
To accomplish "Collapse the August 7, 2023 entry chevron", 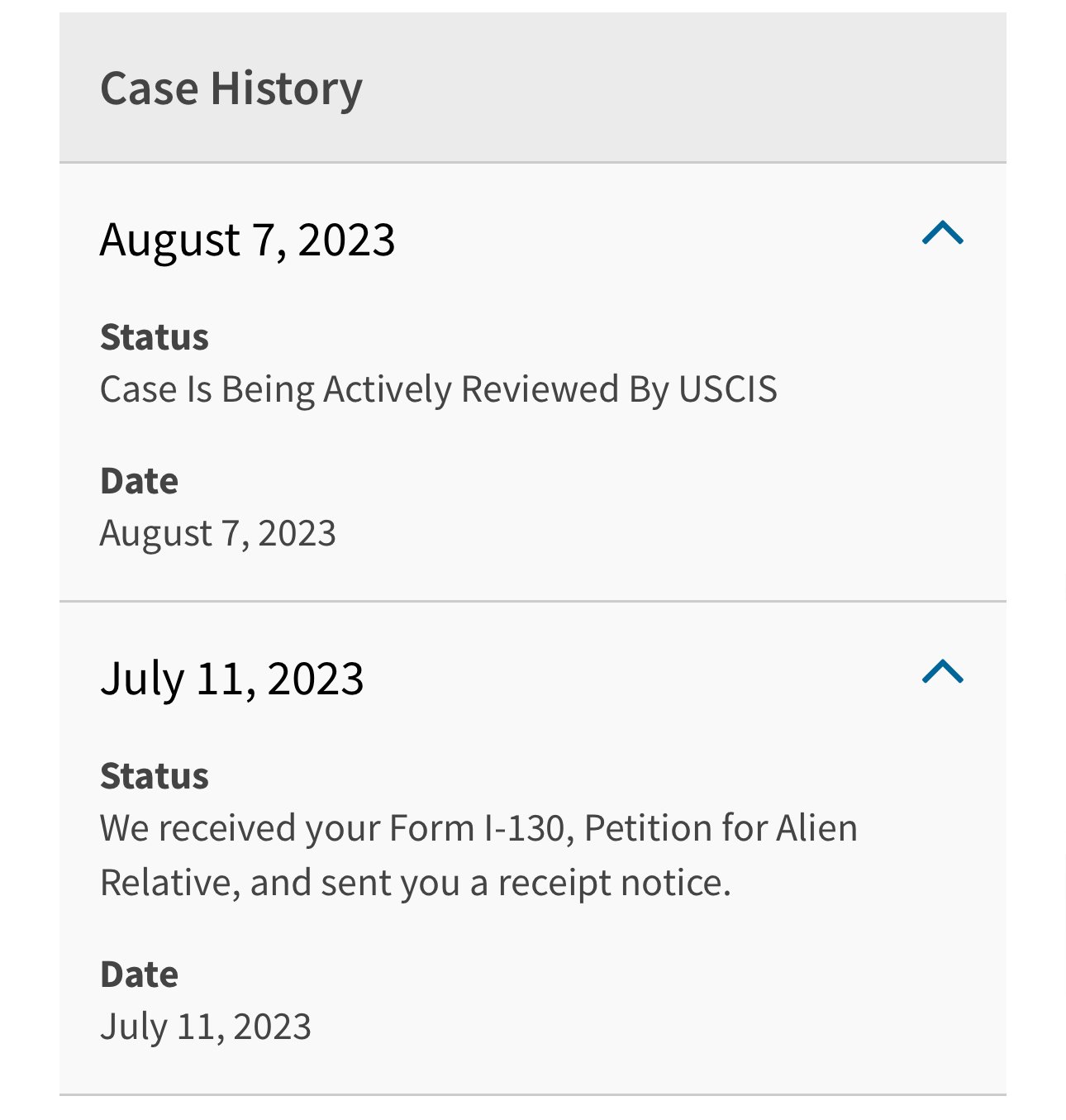I will (942, 234).
